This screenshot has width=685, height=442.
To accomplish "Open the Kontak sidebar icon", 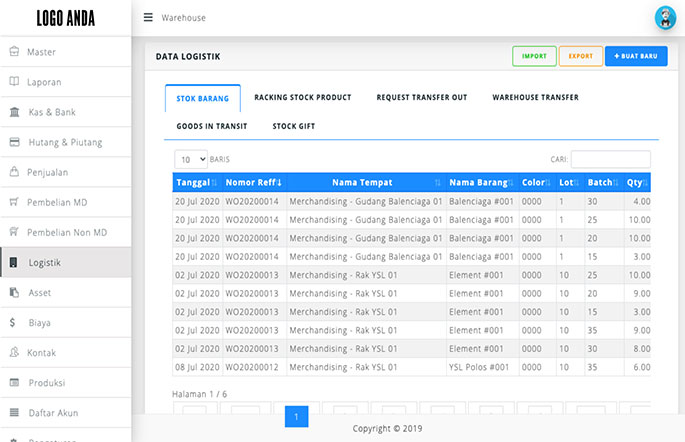I will click(x=14, y=352).
